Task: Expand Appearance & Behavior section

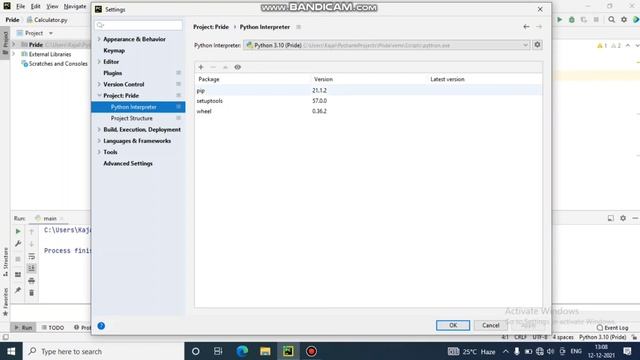Action: click(99, 39)
